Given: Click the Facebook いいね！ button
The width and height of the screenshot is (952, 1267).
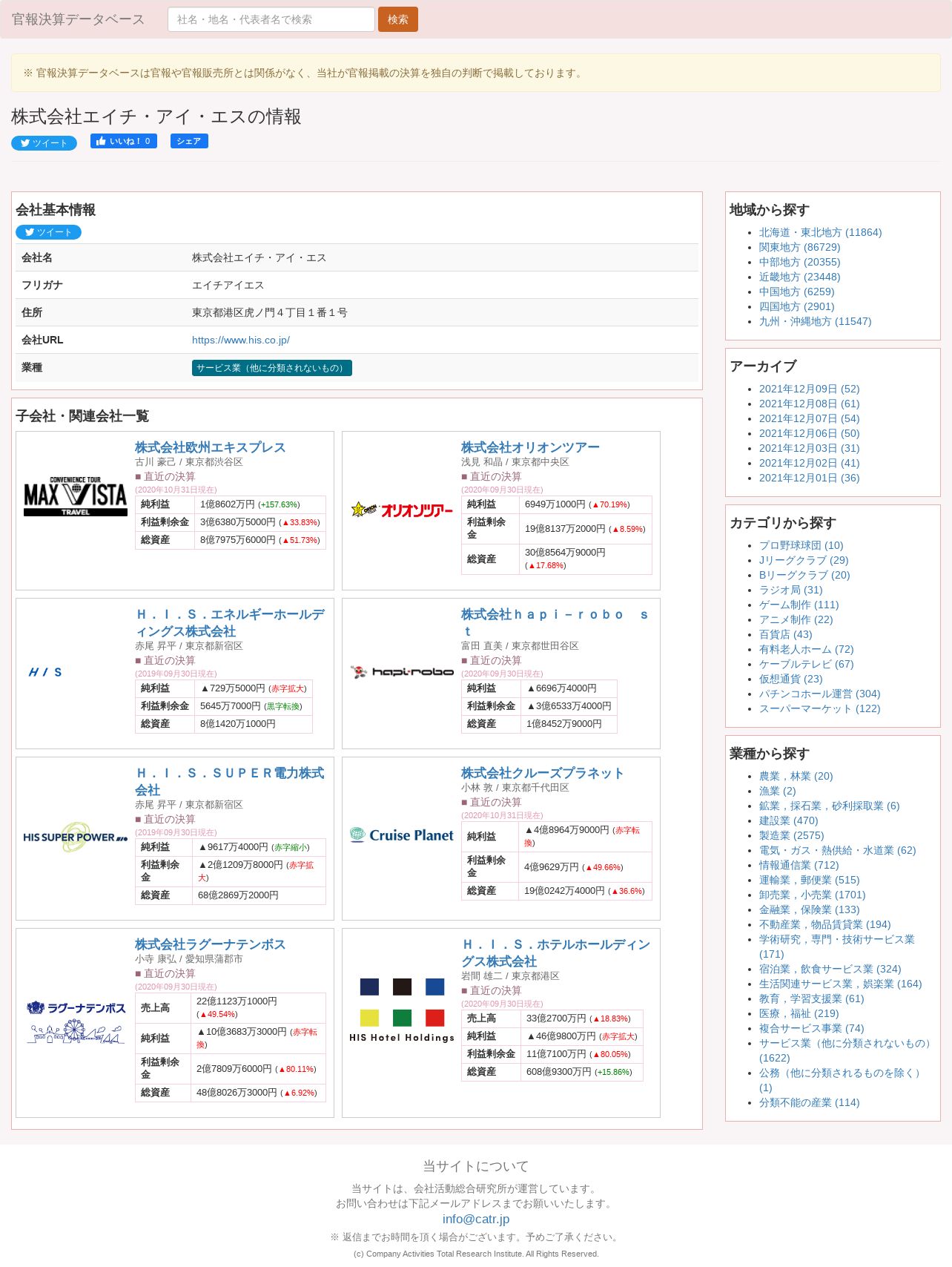Looking at the screenshot, I should tap(124, 141).
